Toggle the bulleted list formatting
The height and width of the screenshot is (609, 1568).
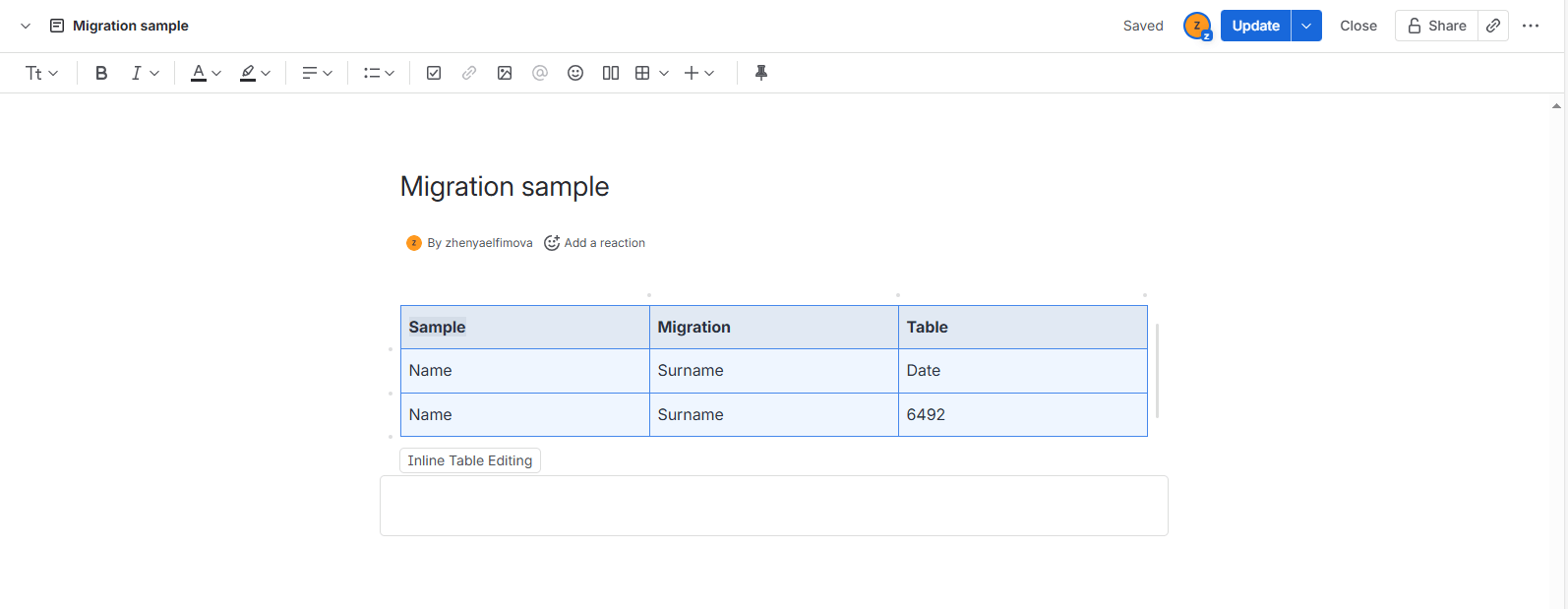point(373,72)
